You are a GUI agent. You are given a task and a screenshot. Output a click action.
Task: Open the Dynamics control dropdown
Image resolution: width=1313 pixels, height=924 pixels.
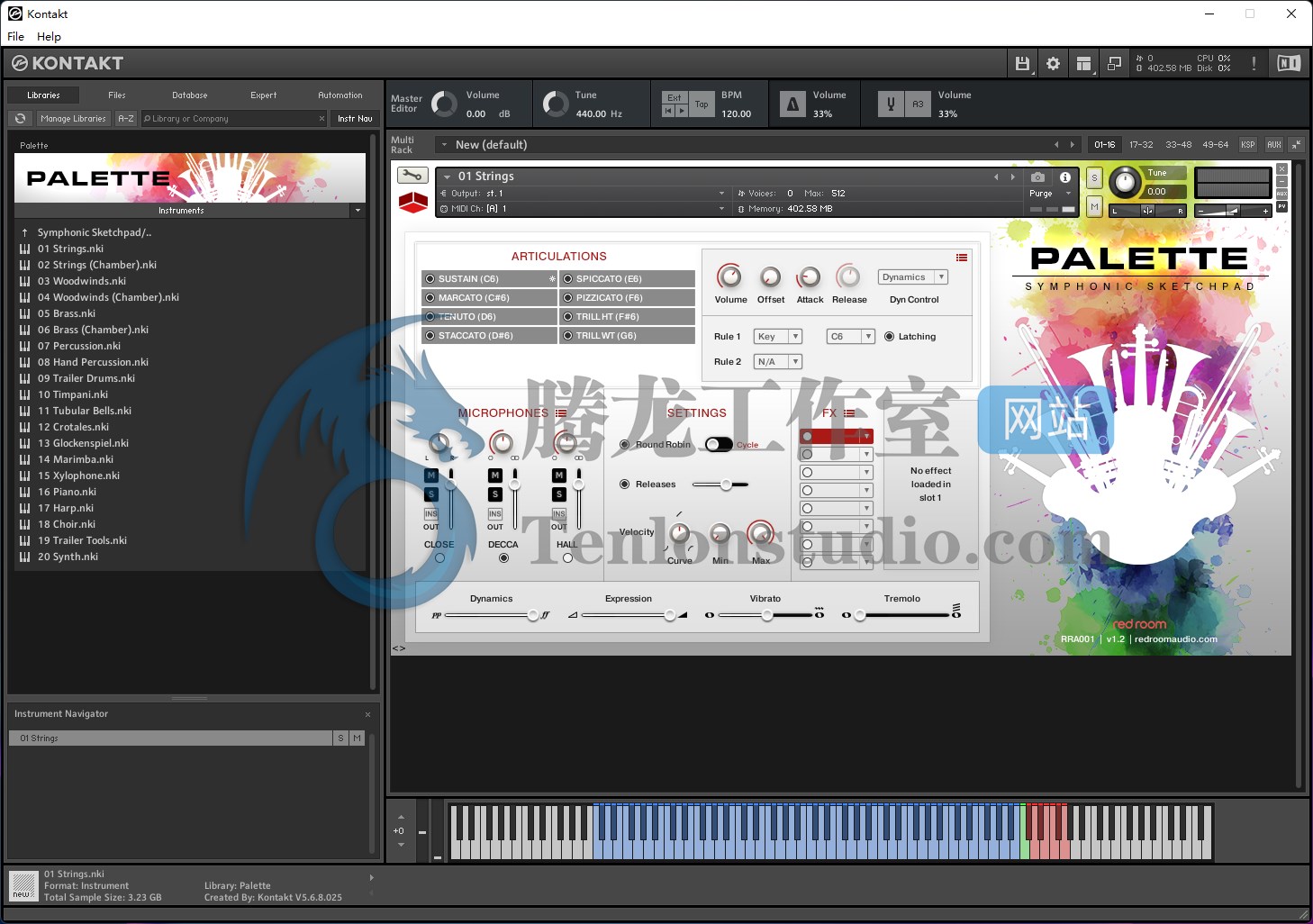[x=912, y=277]
